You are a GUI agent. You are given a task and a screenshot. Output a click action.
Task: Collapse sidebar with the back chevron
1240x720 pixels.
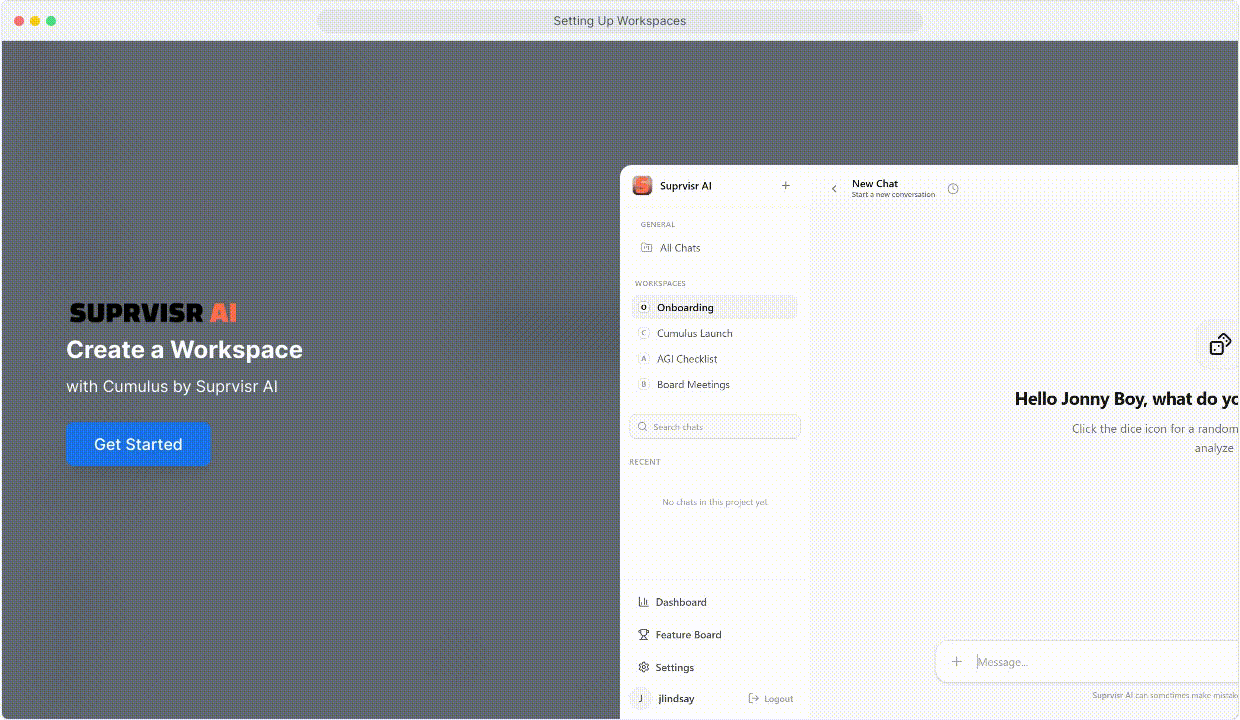point(834,189)
